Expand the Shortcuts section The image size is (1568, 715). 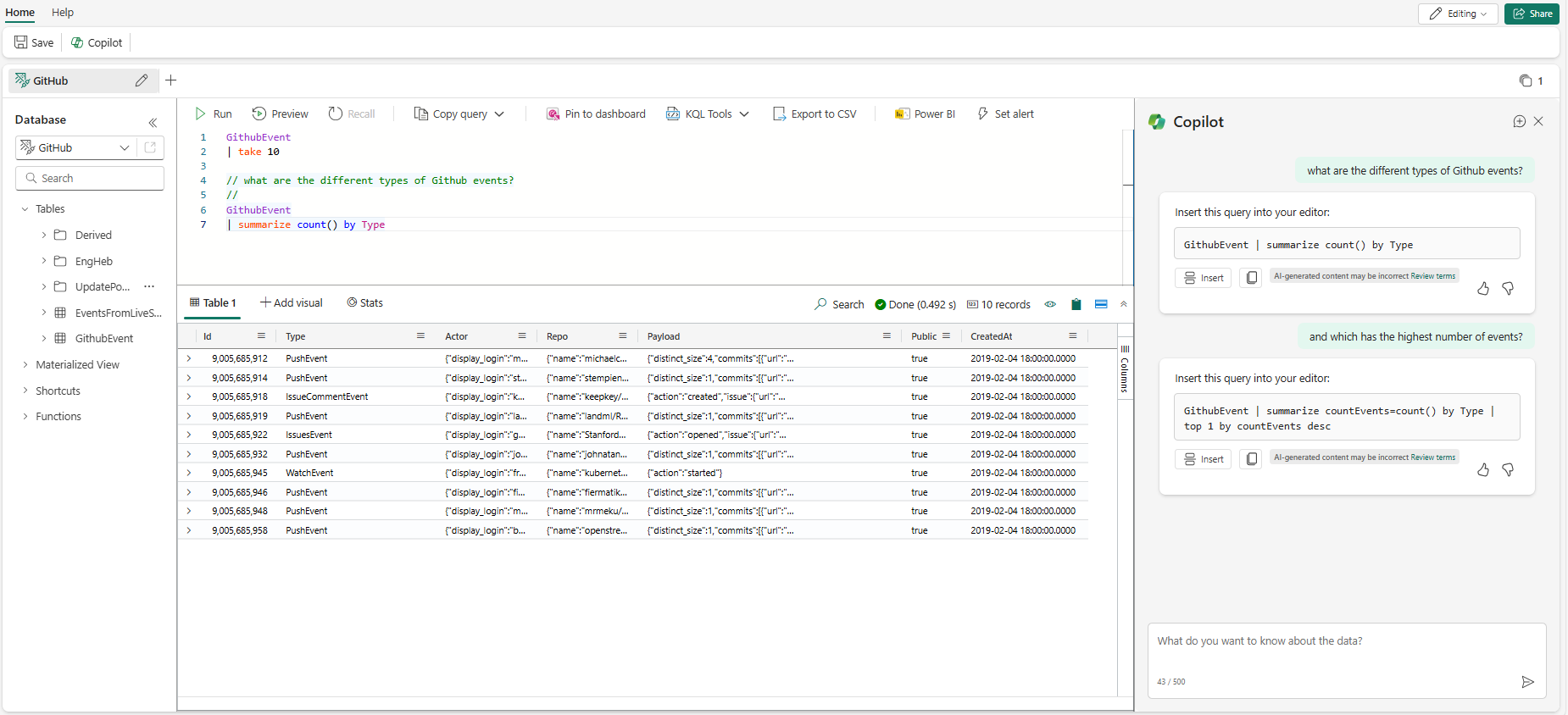click(25, 391)
